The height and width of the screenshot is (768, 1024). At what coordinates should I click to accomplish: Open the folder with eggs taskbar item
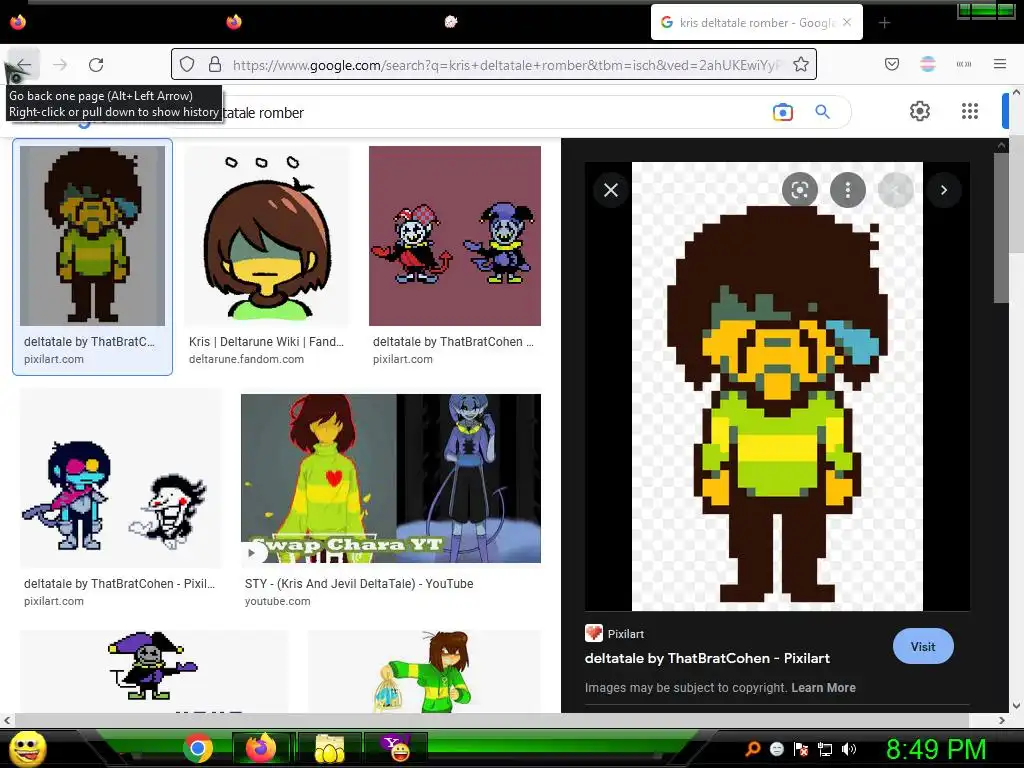point(330,748)
